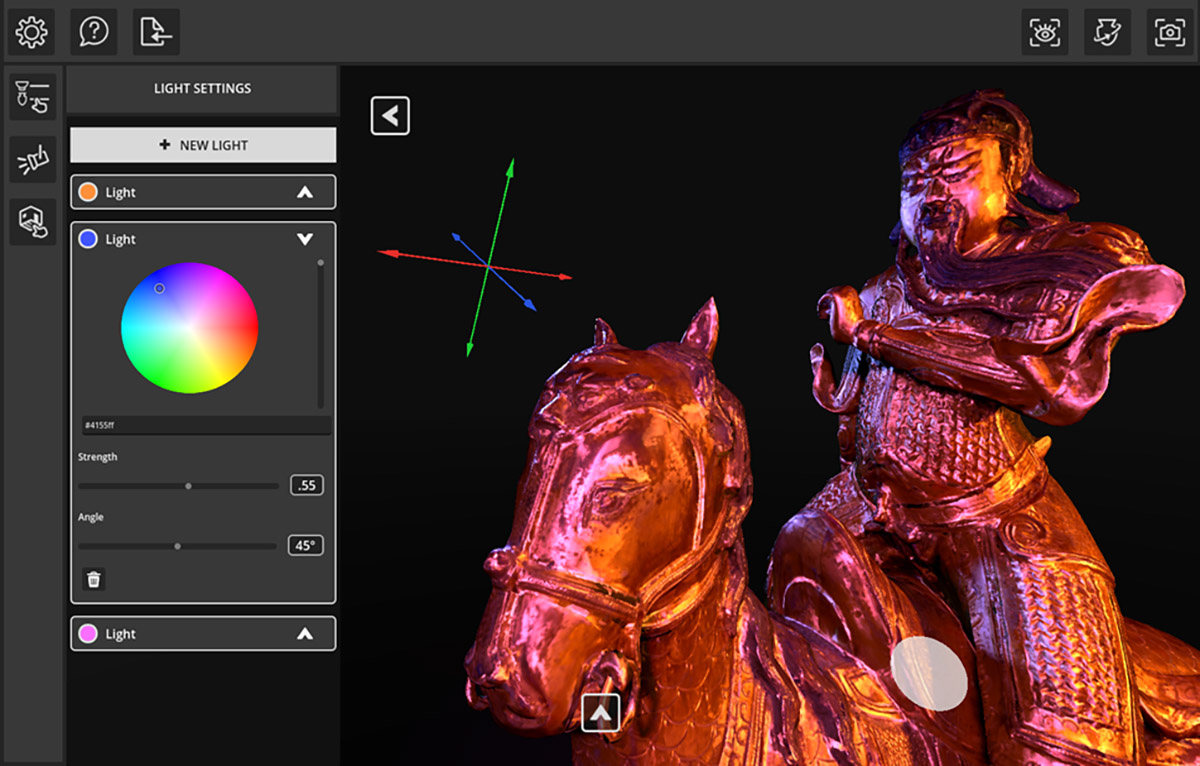The height and width of the screenshot is (766, 1200).
Task: Expand the pink Light section
Action: click(x=305, y=634)
